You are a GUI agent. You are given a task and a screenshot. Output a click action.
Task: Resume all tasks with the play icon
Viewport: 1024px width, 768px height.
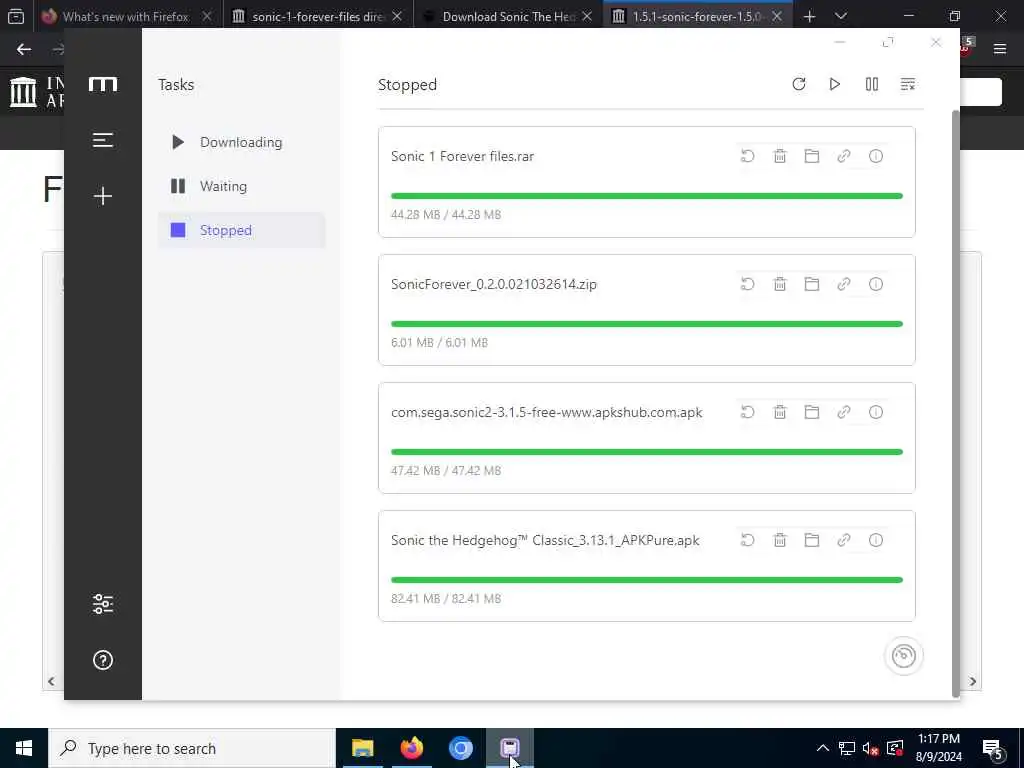835,84
